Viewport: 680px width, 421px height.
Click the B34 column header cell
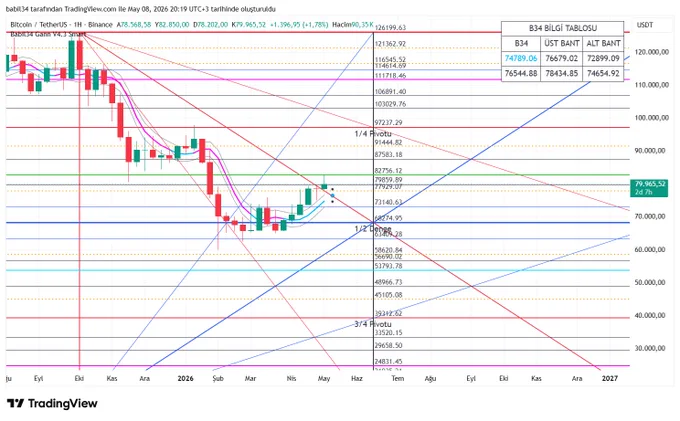coord(521,43)
